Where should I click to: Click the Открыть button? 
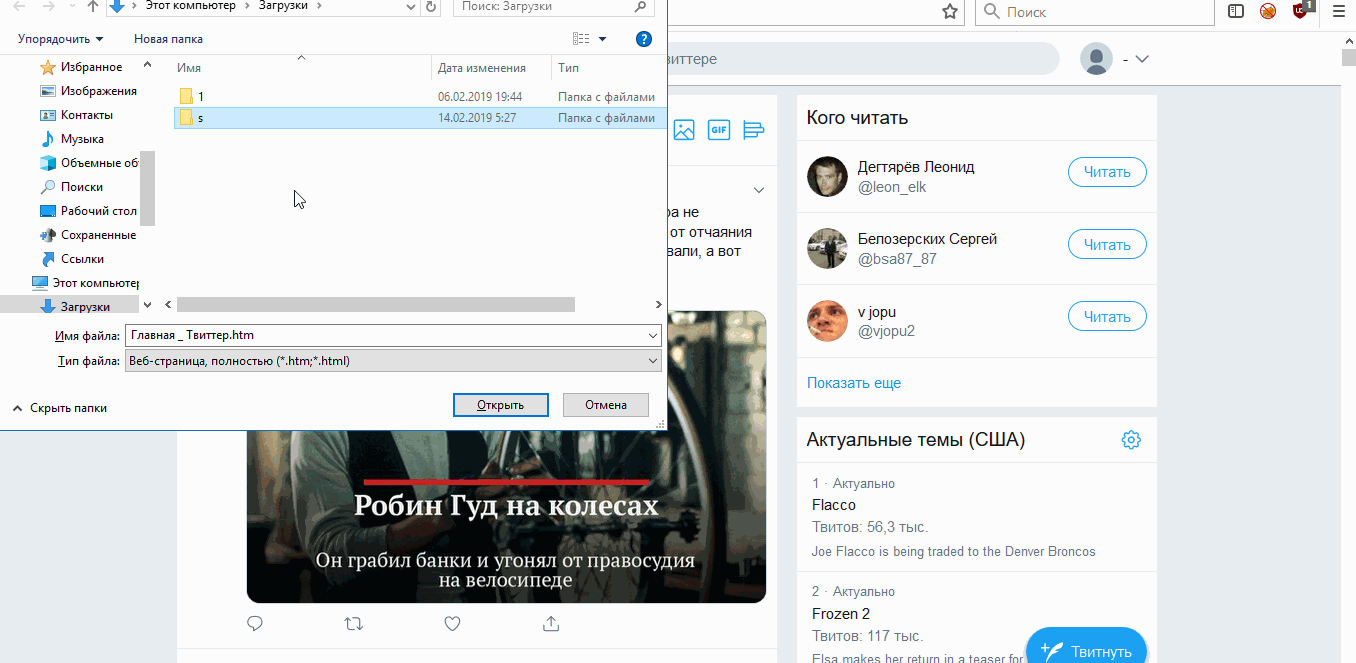[501, 405]
